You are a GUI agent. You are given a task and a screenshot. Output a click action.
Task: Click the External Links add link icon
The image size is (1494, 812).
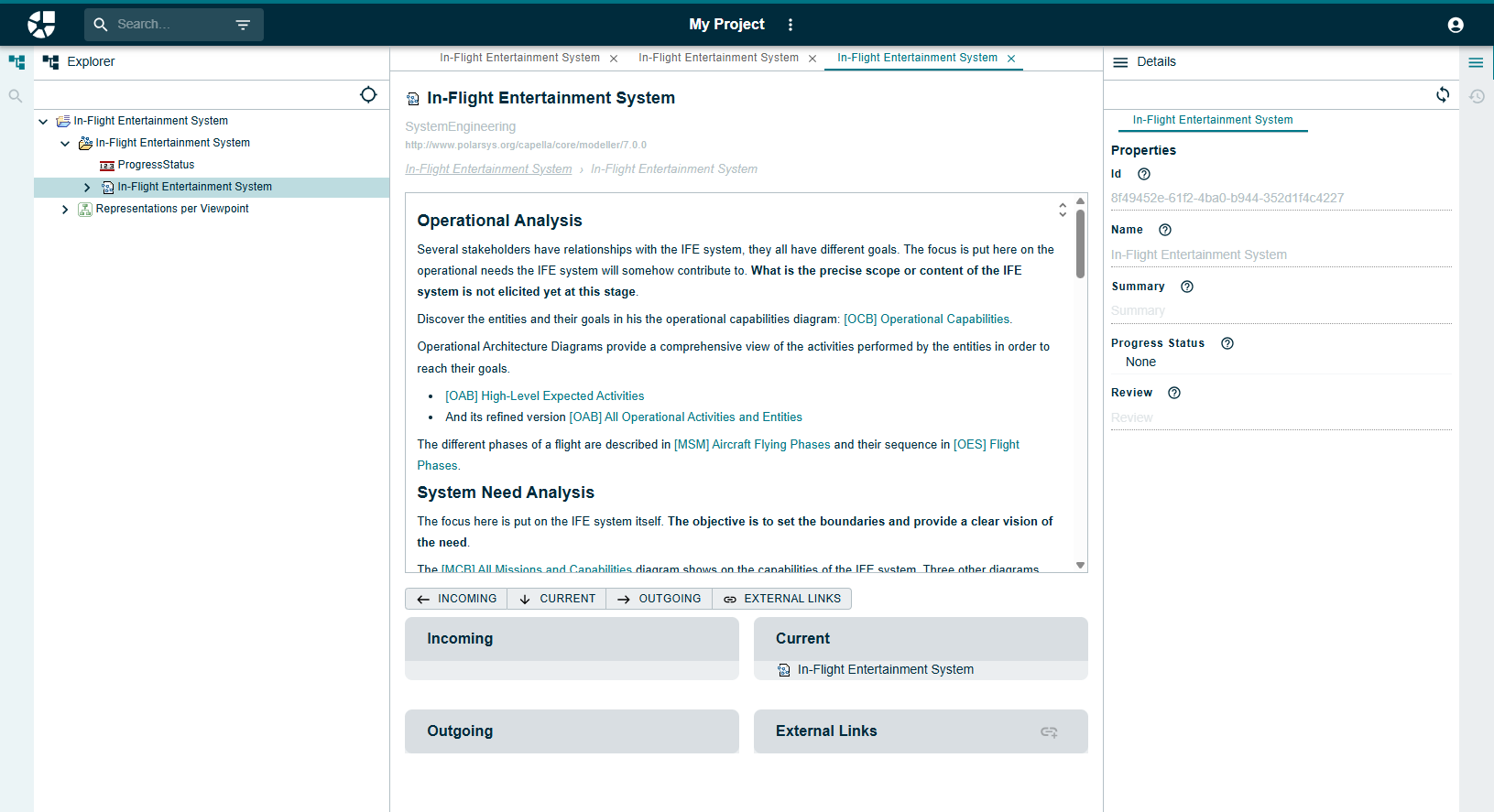click(1049, 731)
